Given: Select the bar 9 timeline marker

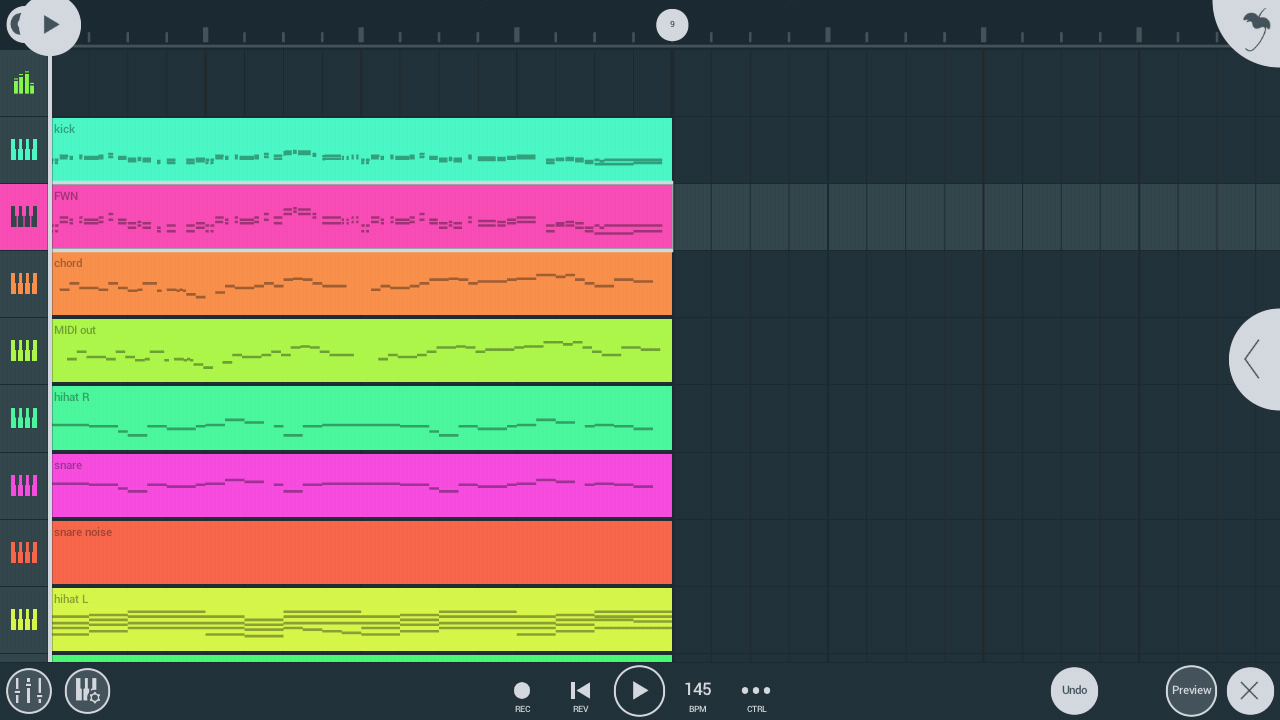Looking at the screenshot, I should 672,25.
